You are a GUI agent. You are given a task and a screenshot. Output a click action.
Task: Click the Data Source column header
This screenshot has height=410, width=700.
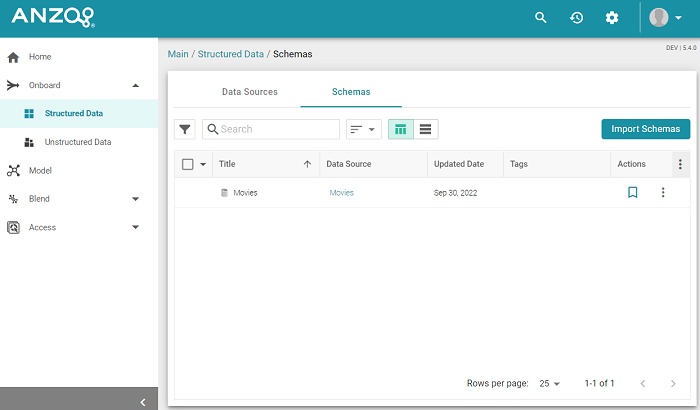(349, 164)
